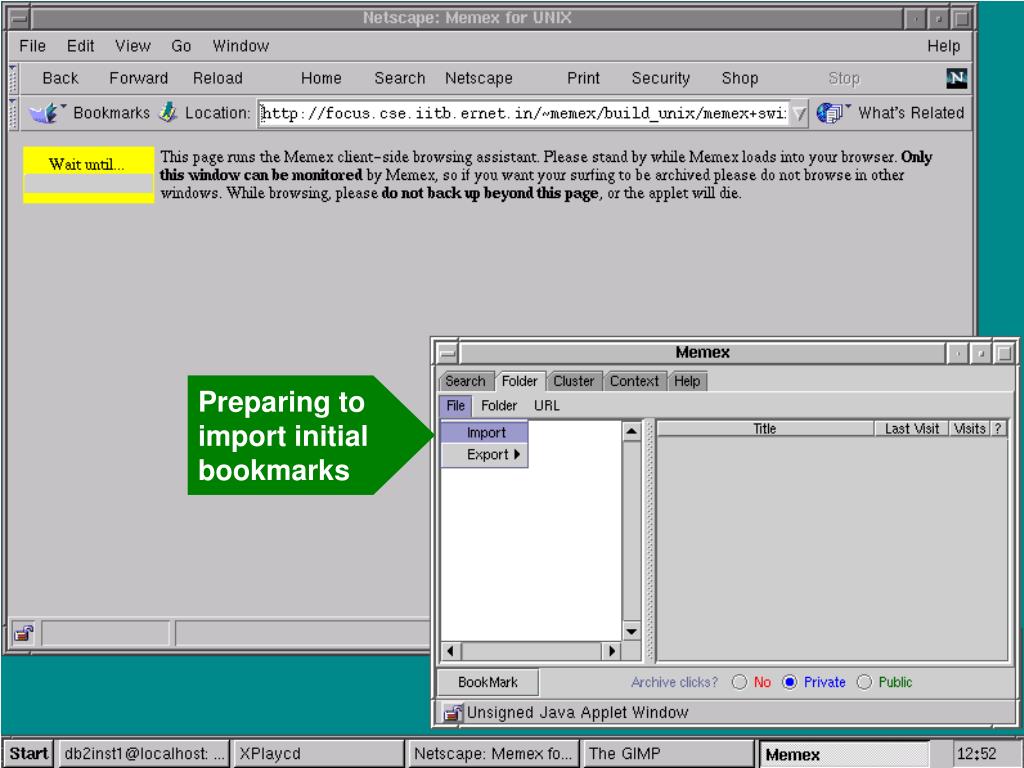The image size is (1024, 768).
Task: Open Netscape Edit menu
Action: point(80,46)
